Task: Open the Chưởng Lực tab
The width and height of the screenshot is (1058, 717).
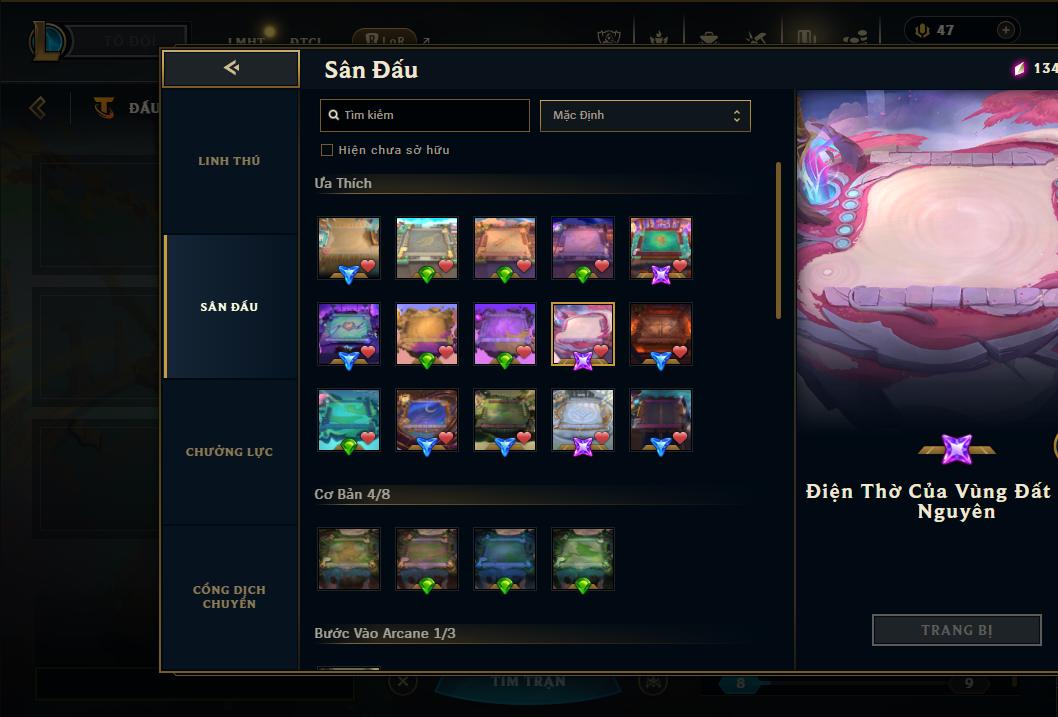Action: click(x=229, y=452)
